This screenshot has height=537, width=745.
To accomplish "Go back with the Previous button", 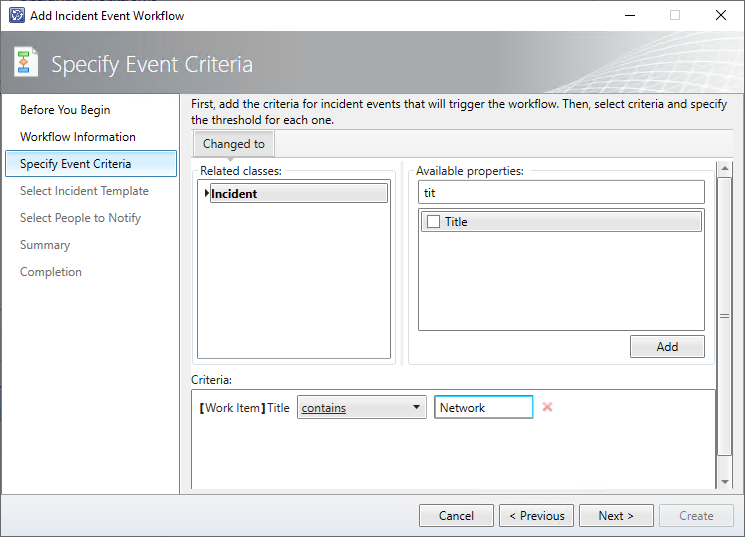I will pos(536,516).
